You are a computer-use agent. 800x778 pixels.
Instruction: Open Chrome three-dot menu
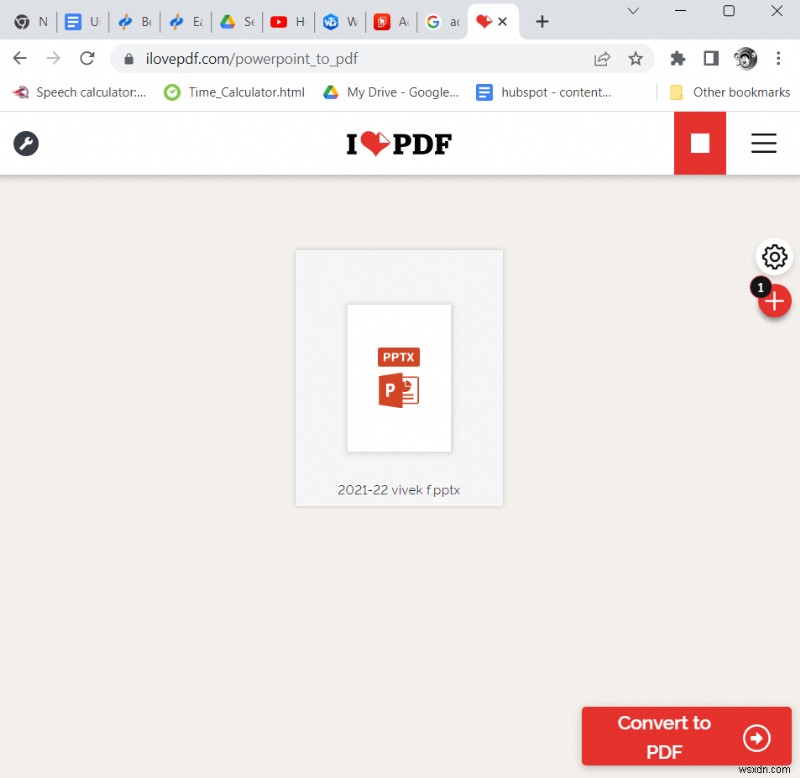pyautogui.click(x=779, y=59)
